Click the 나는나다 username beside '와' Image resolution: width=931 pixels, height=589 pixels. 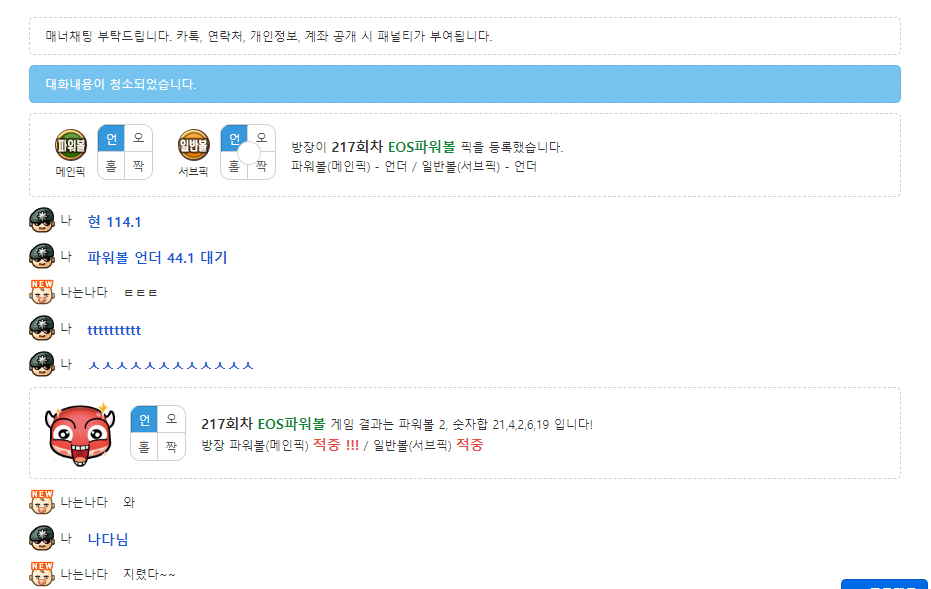[x=84, y=502]
